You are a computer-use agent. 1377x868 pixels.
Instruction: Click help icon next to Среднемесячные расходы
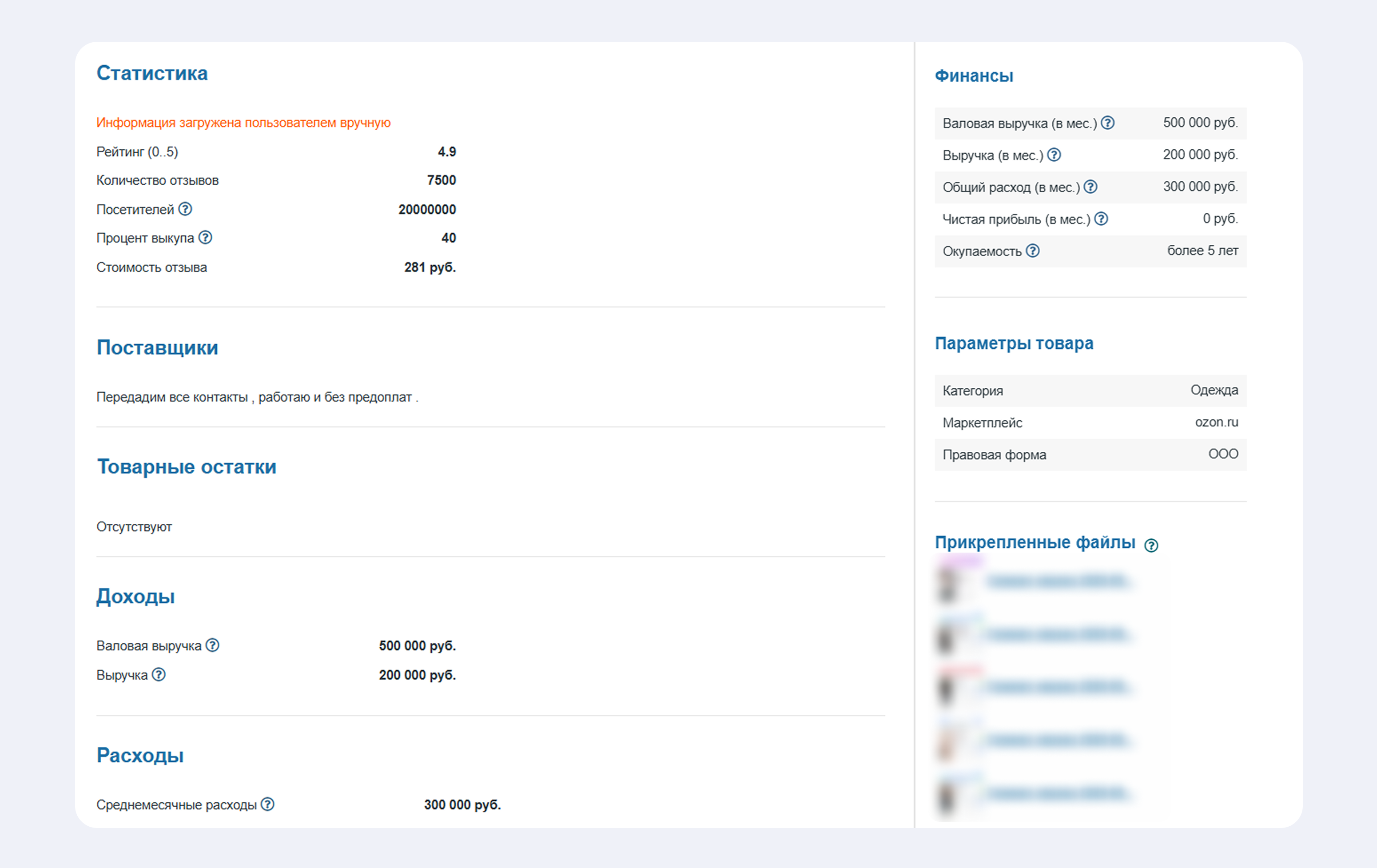point(267,804)
